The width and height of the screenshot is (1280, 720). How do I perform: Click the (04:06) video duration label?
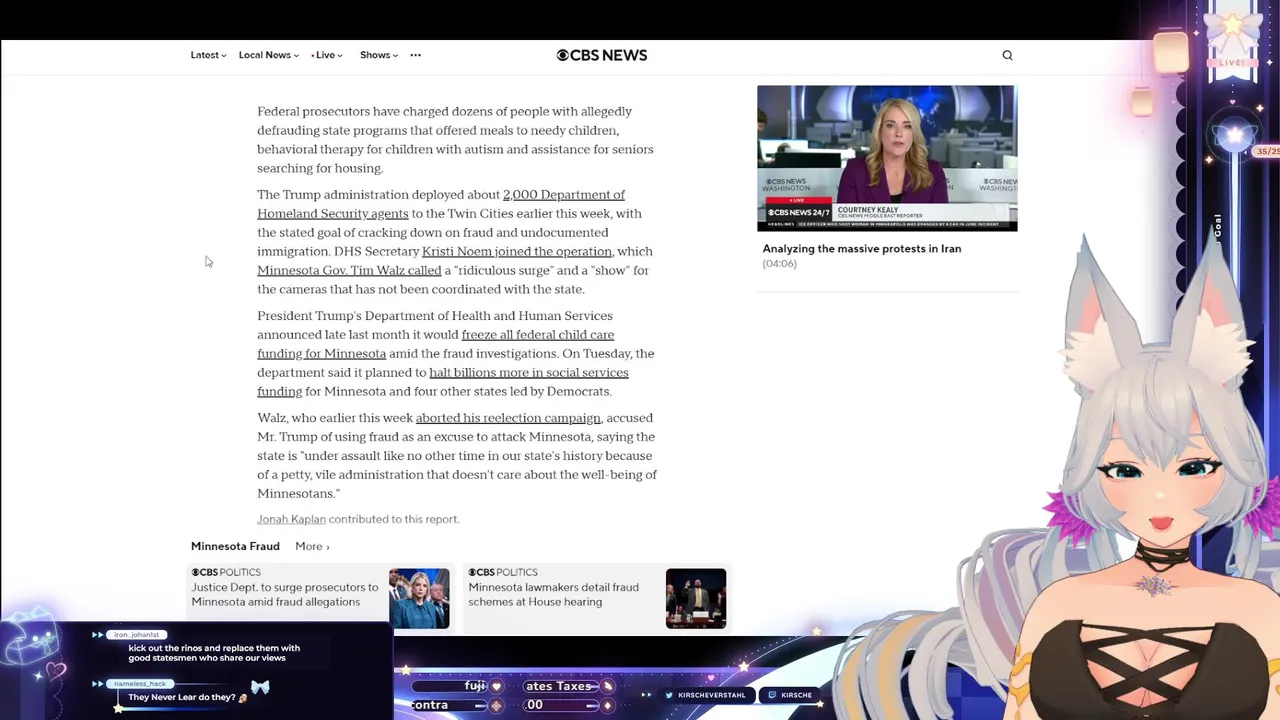tap(780, 264)
